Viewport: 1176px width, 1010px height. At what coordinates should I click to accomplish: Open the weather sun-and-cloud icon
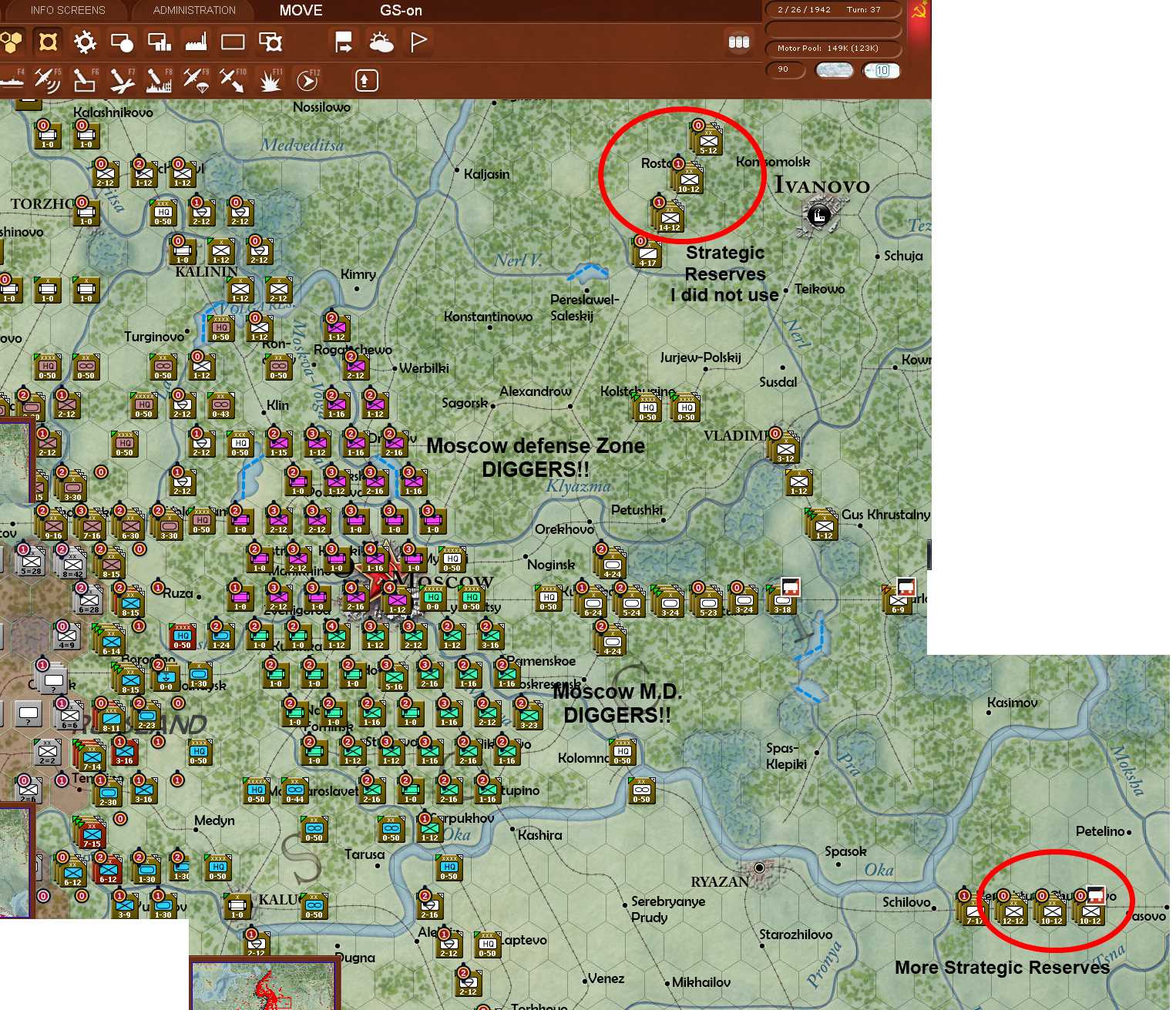pyautogui.click(x=381, y=42)
